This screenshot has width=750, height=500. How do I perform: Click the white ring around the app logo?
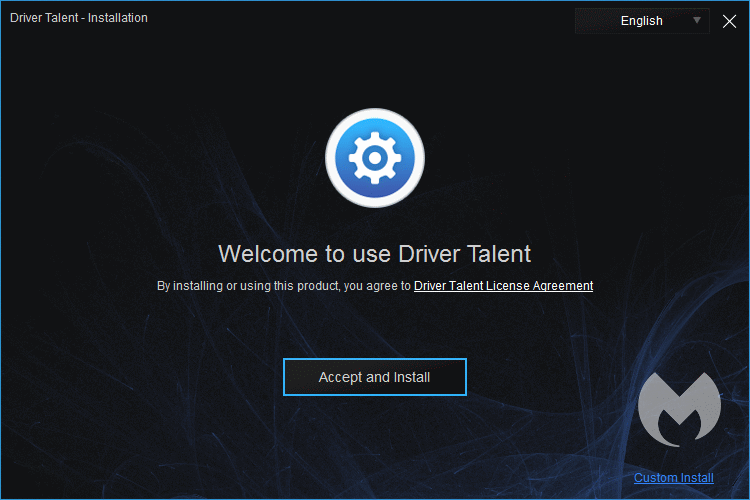375,112
